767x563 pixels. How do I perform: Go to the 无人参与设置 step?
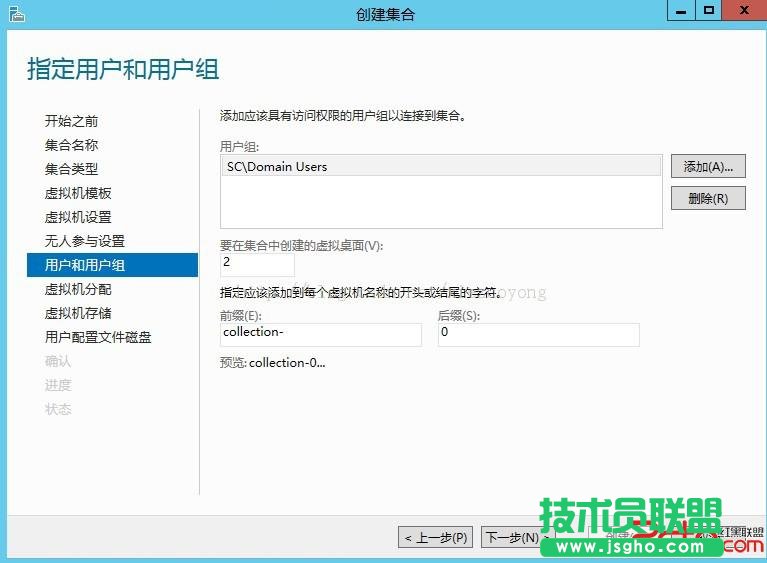point(85,241)
